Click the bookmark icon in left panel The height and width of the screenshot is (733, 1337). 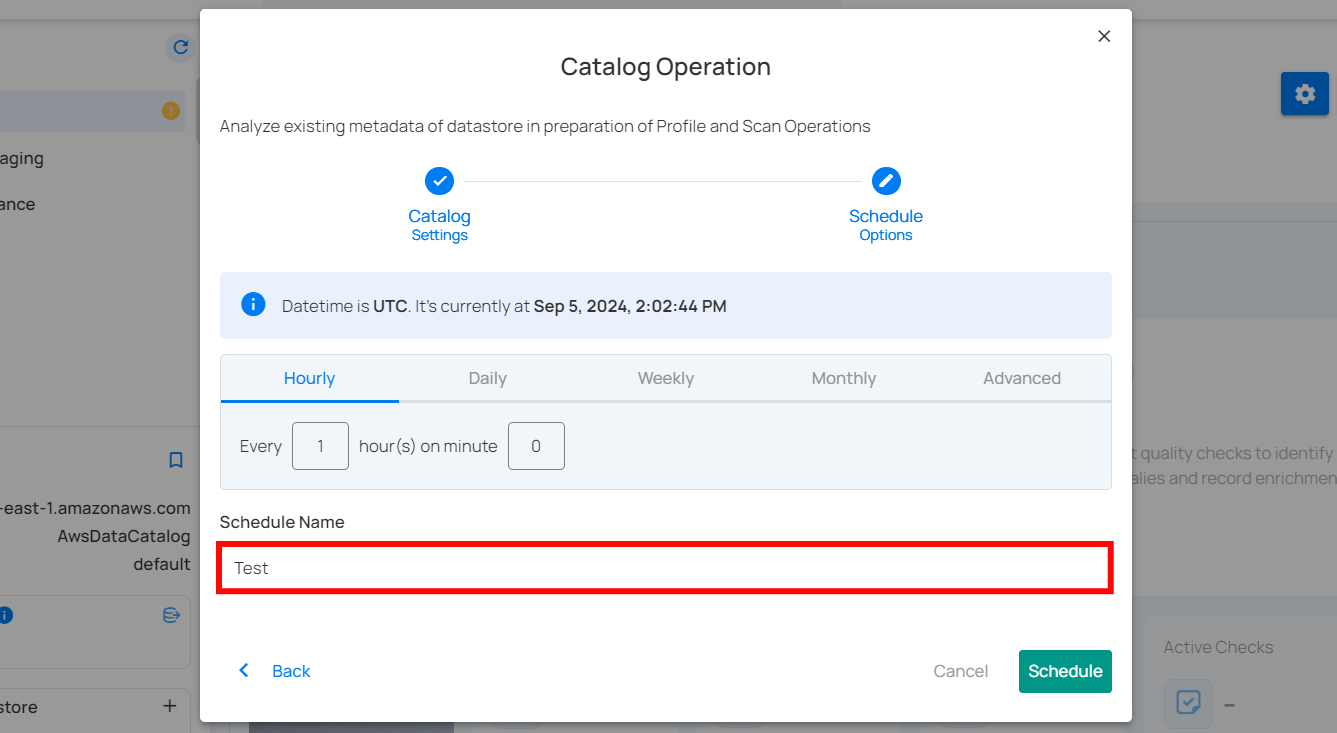tap(176, 460)
